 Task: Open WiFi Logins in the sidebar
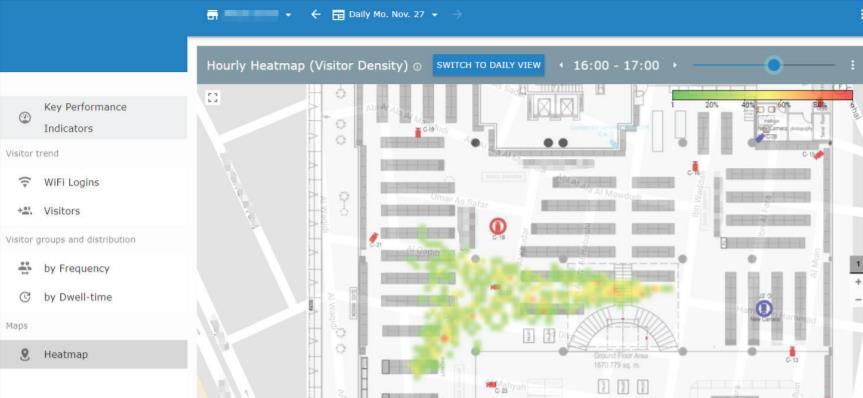[94, 182]
